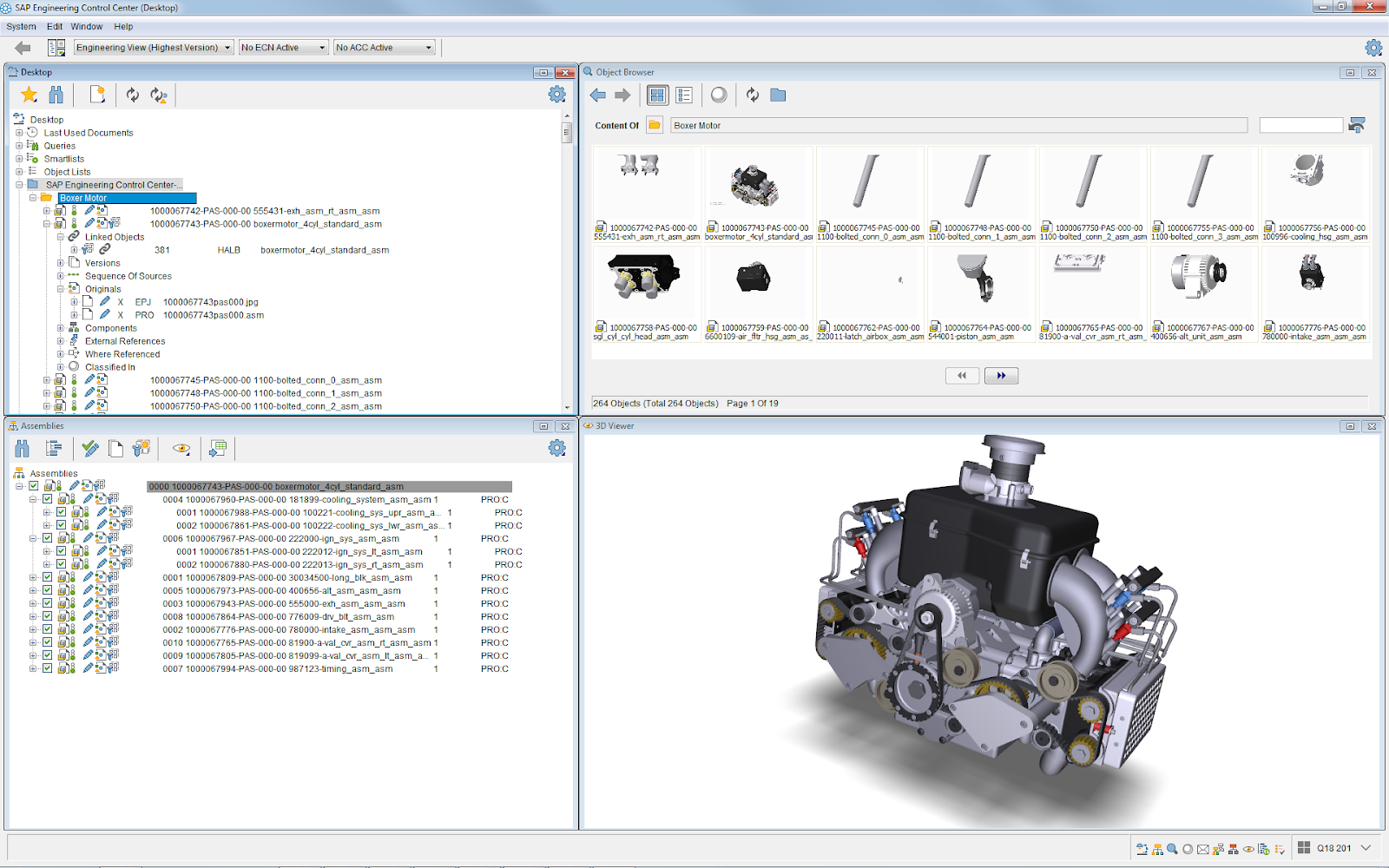
Task: Click refresh-with-warning icon in Desktop toolbar
Action: pos(158,95)
